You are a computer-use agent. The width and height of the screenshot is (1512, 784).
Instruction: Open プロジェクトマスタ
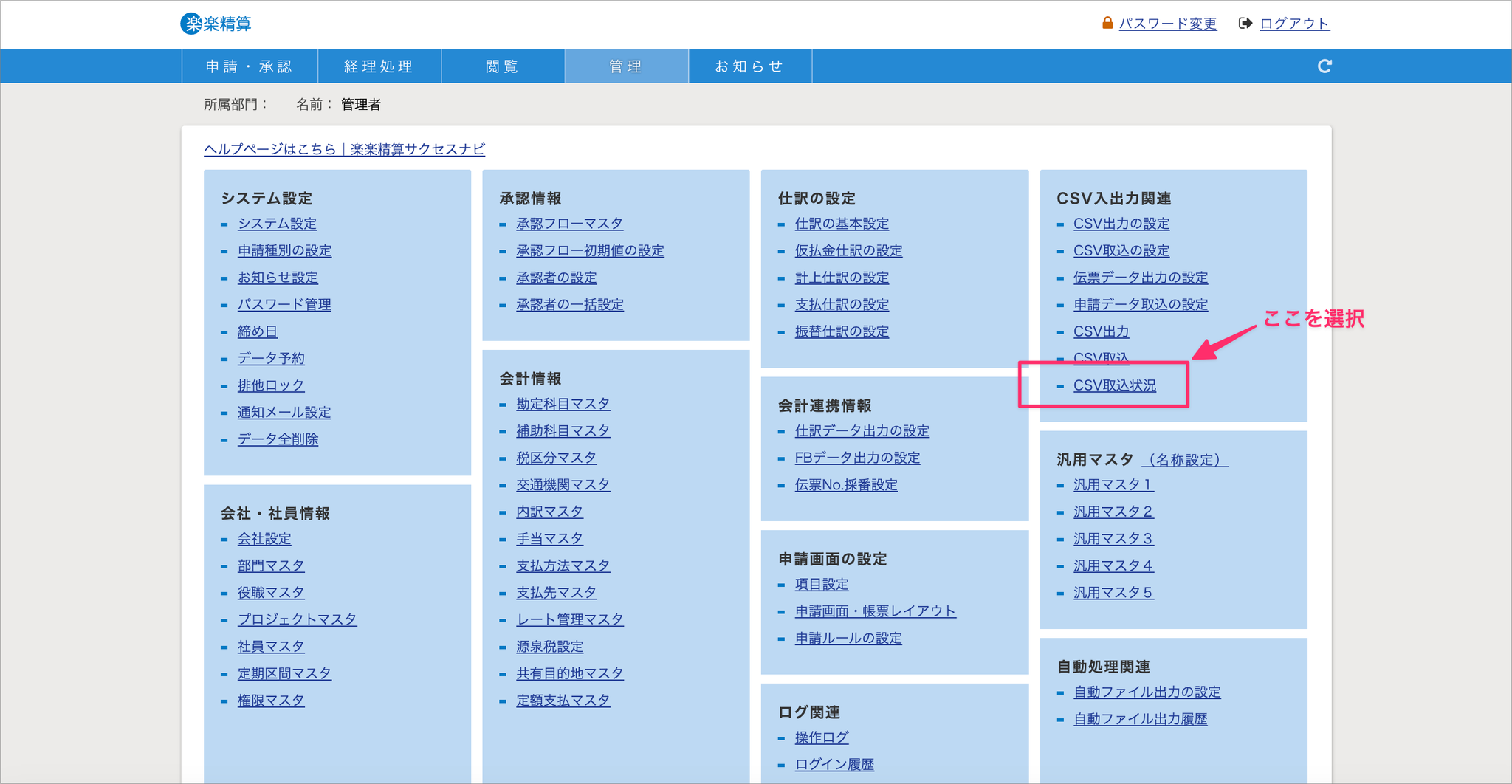(x=297, y=619)
